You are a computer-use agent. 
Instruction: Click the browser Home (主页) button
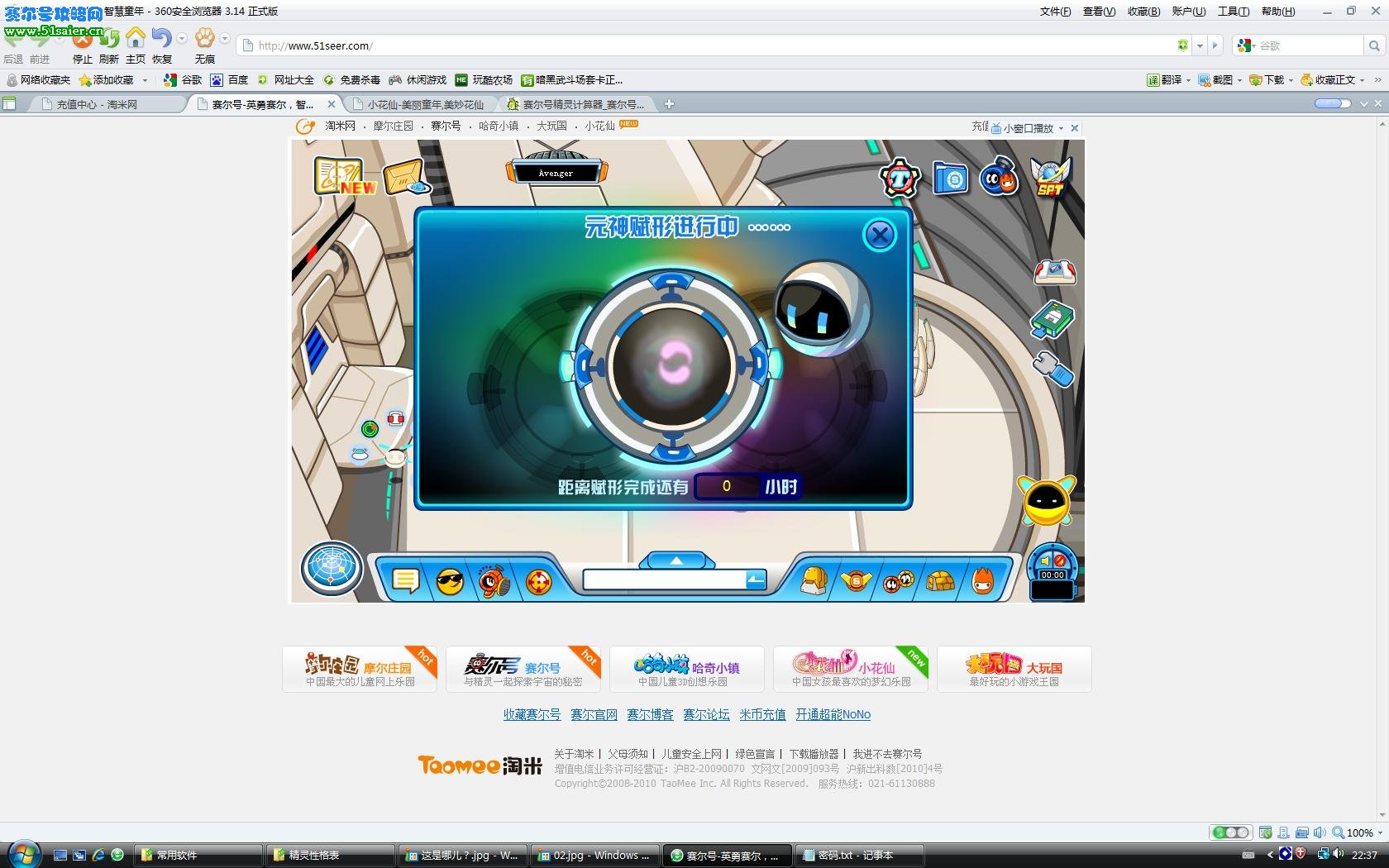(x=136, y=46)
